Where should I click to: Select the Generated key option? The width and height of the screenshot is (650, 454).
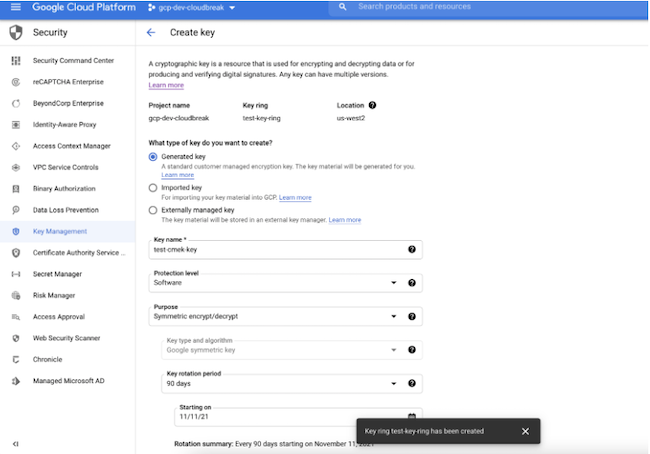(x=153, y=157)
